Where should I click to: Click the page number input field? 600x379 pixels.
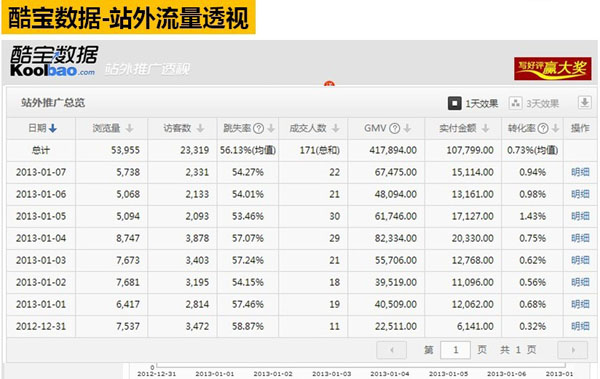[455, 350]
